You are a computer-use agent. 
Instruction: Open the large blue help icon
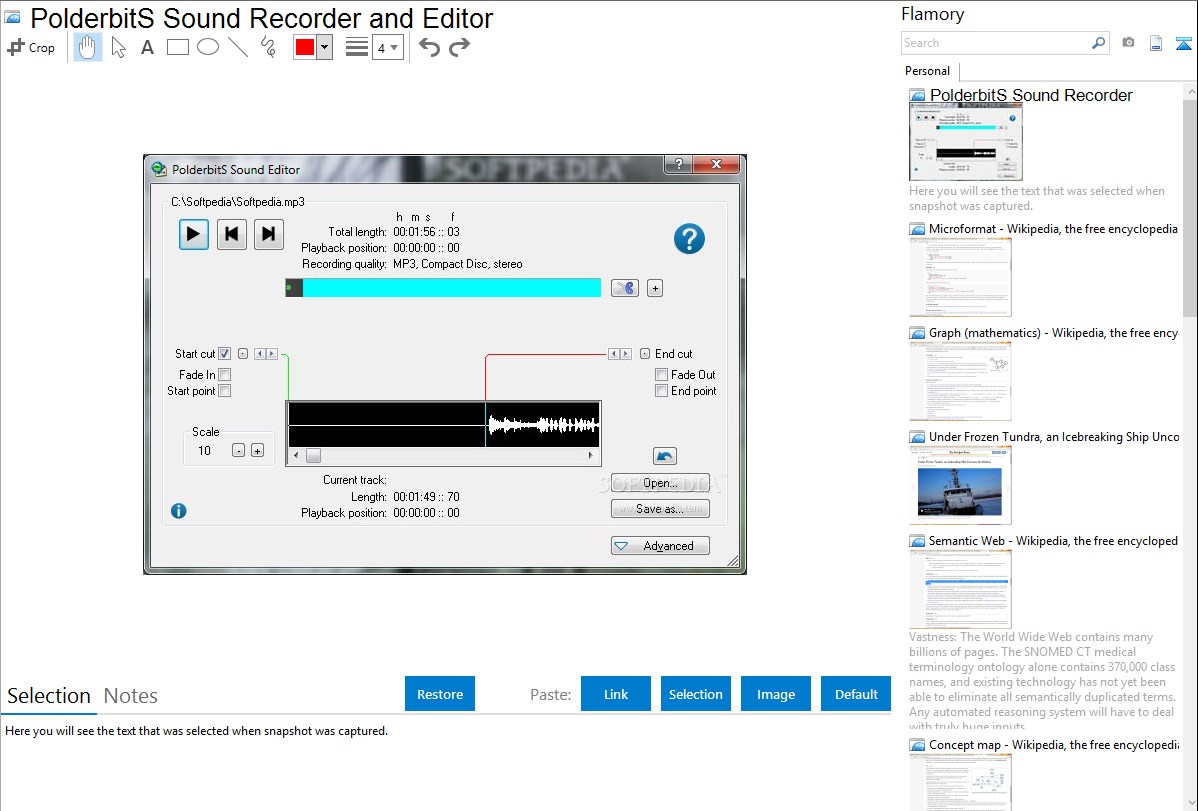click(x=689, y=239)
